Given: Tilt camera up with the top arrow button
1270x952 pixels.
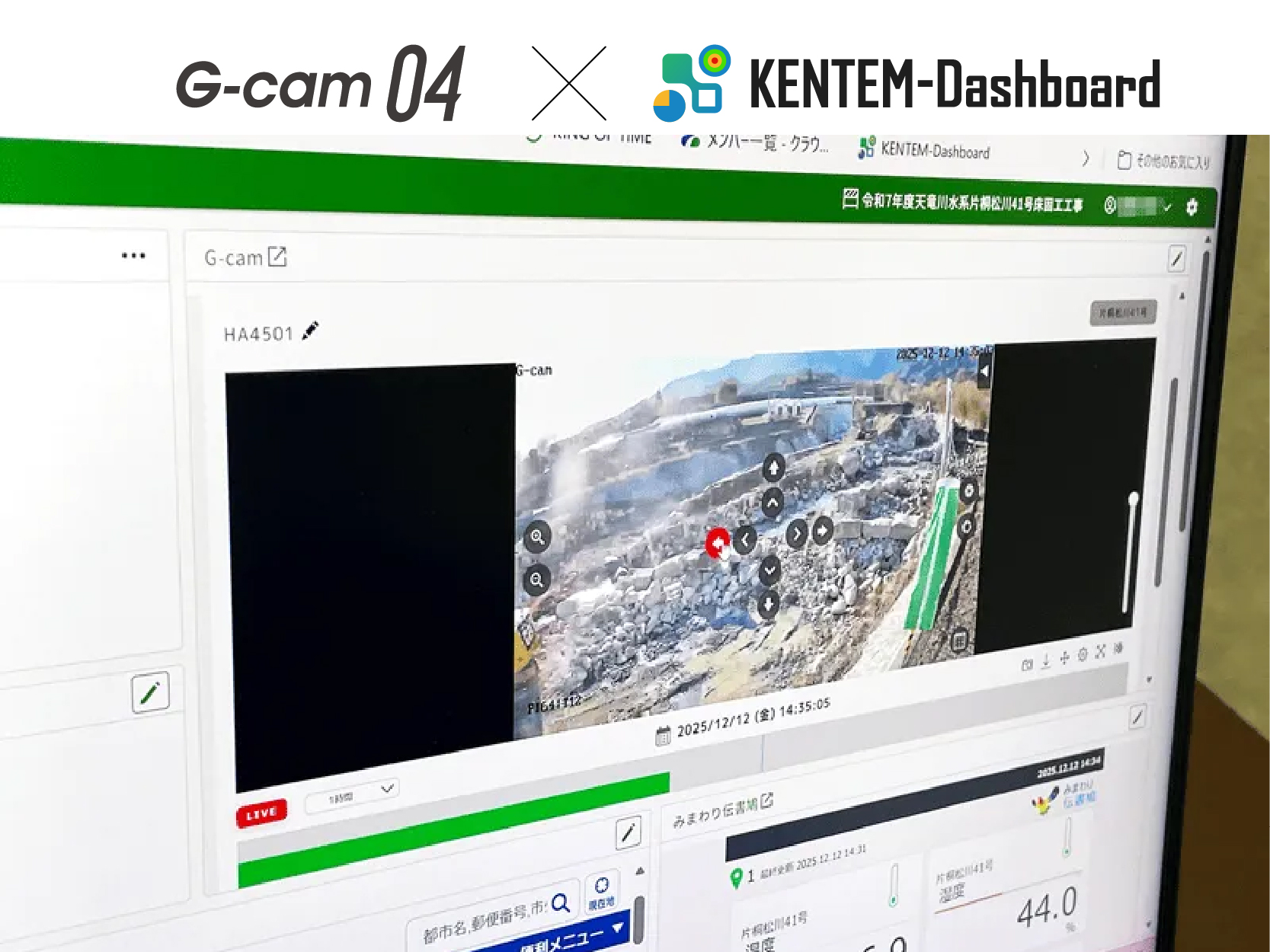Looking at the screenshot, I should point(773,467).
